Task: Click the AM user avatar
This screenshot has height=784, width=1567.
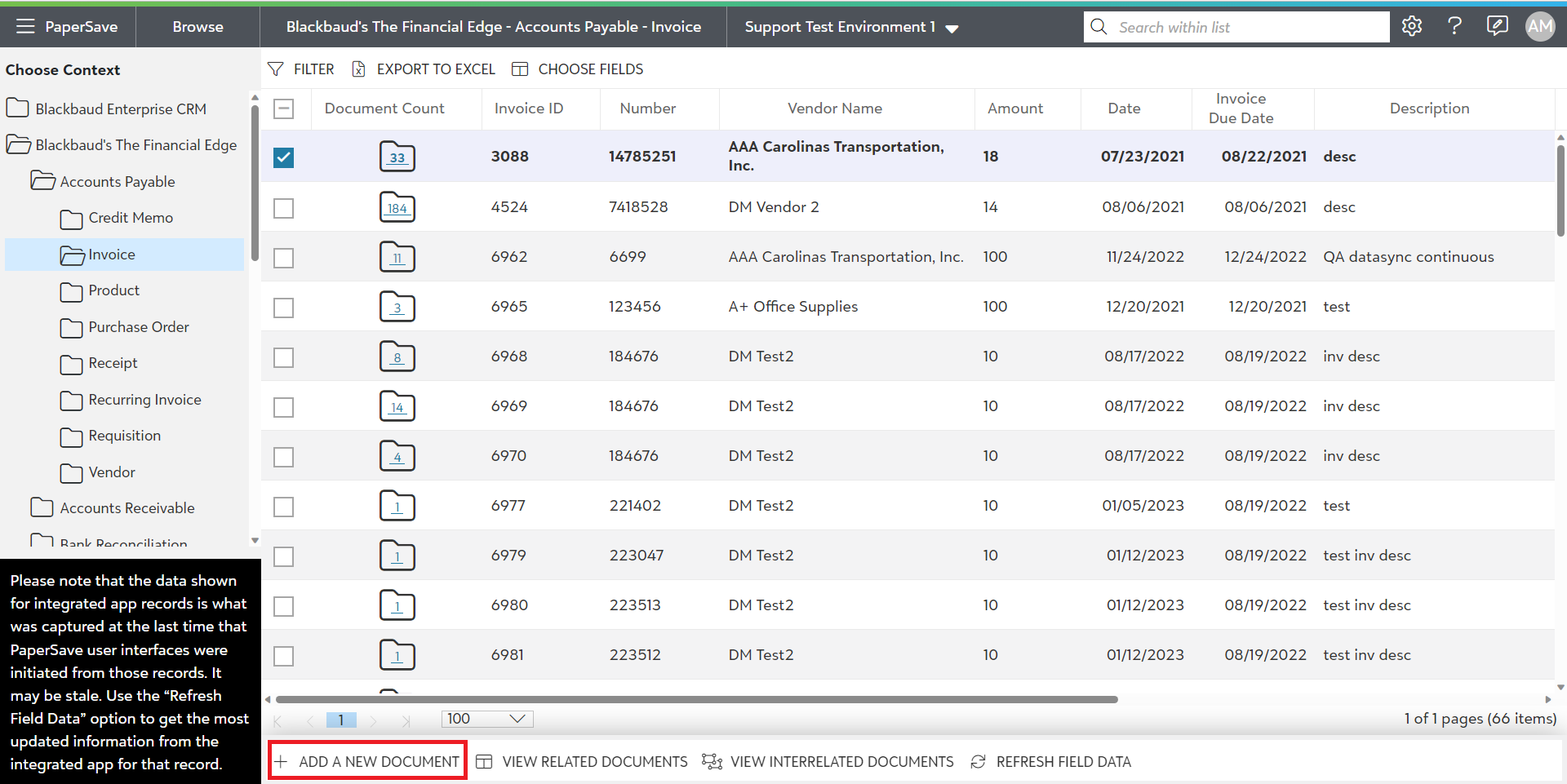Action: point(1539,26)
